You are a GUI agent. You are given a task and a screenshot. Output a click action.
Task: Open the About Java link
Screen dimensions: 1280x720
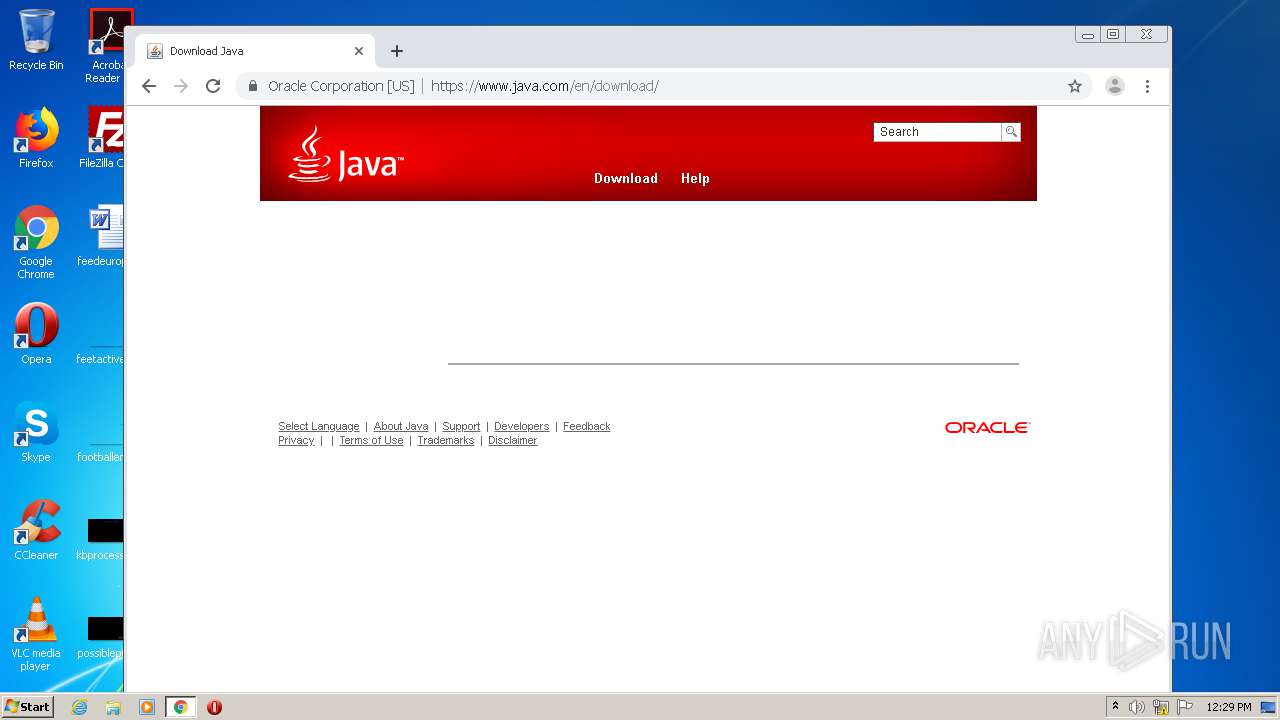[401, 426]
